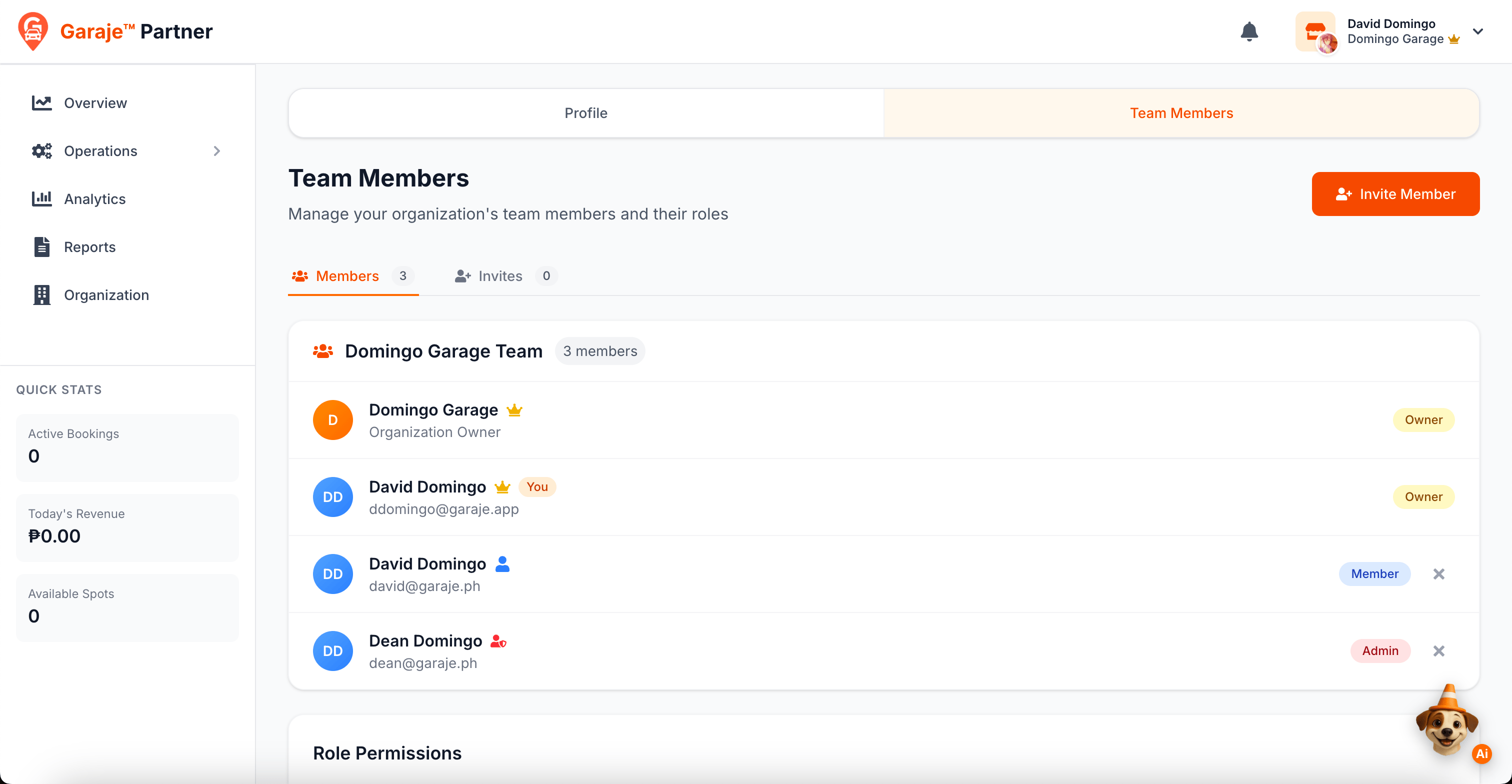Click the Garaje Partner brand title
The width and height of the screenshot is (1512, 784).
pos(136,31)
